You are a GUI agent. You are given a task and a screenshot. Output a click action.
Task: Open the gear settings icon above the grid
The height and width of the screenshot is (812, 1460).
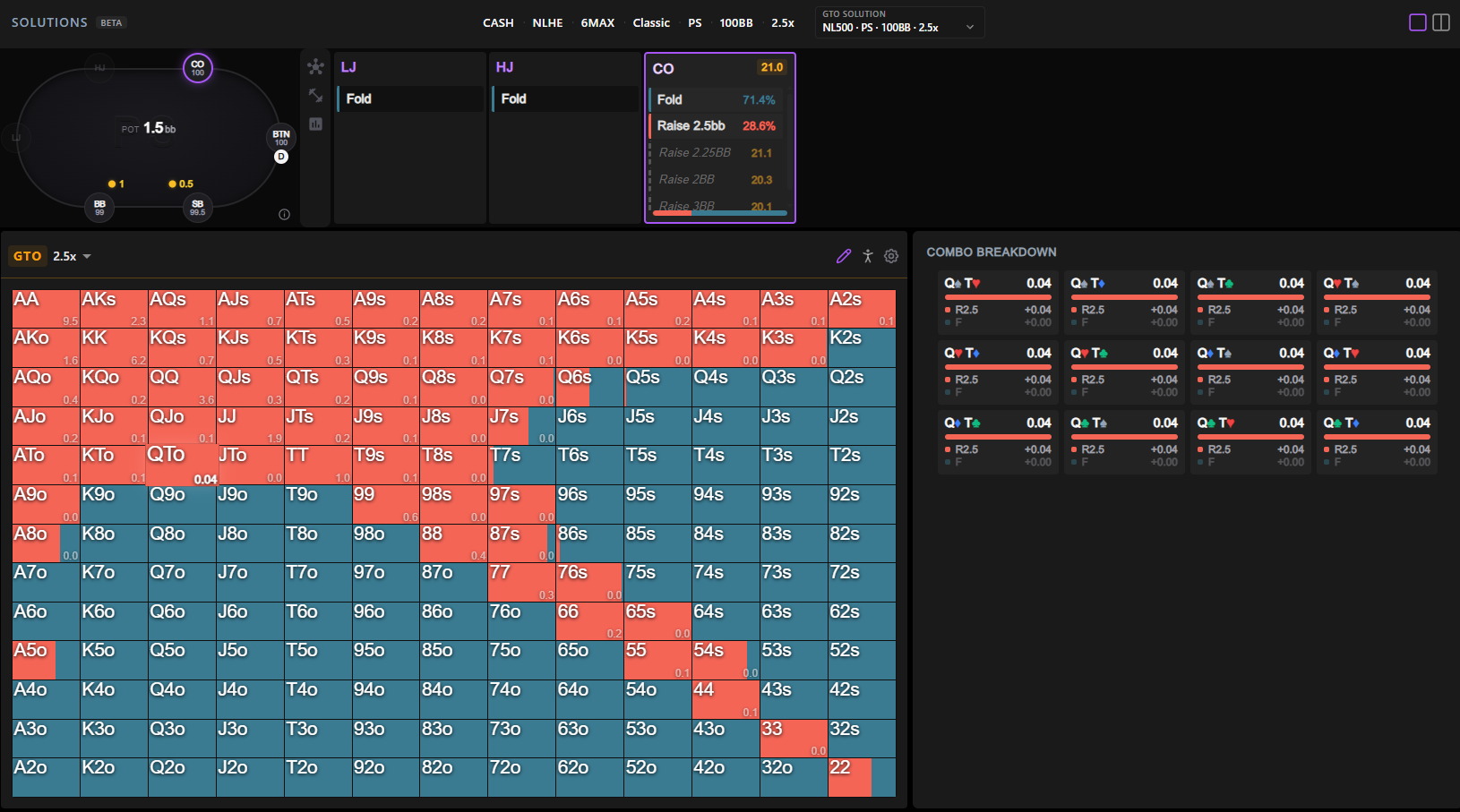891,256
